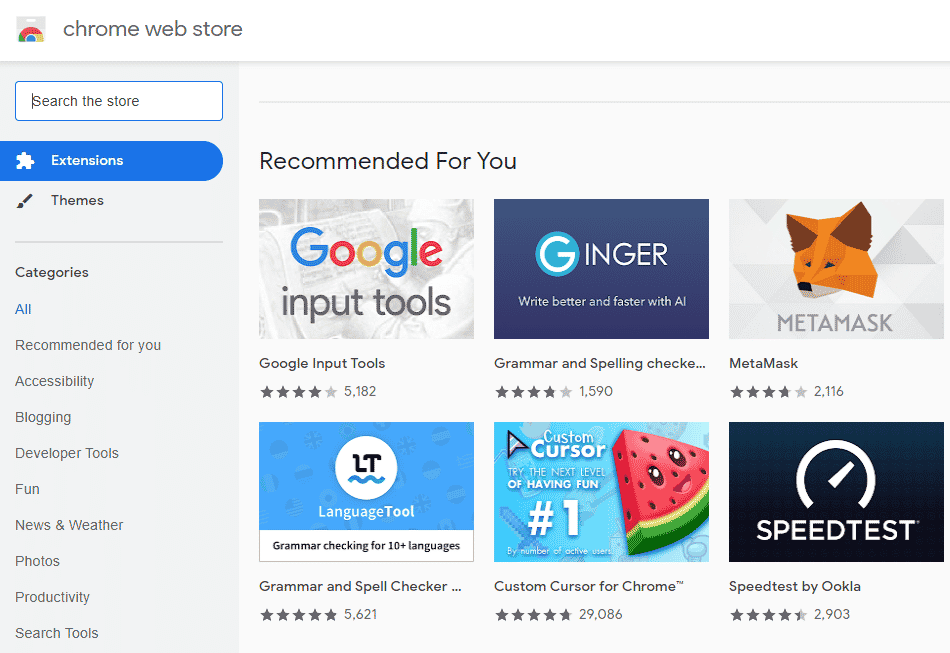950x653 pixels.
Task: Focus the Search the store field
Action: [119, 101]
